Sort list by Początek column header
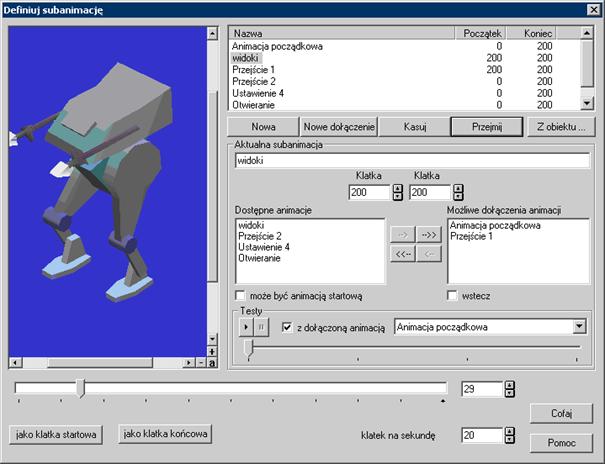The height and width of the screenshot is (464, 605). [480, 33]
